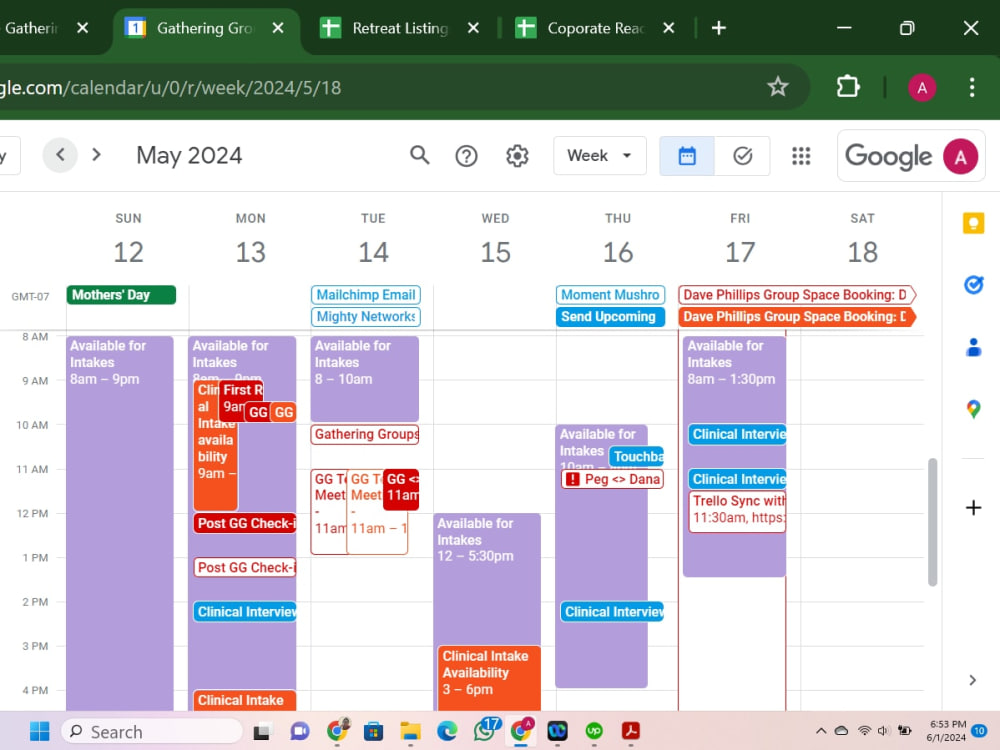
Task: Open Google Keep side panel icon
Action: [973, 223]
